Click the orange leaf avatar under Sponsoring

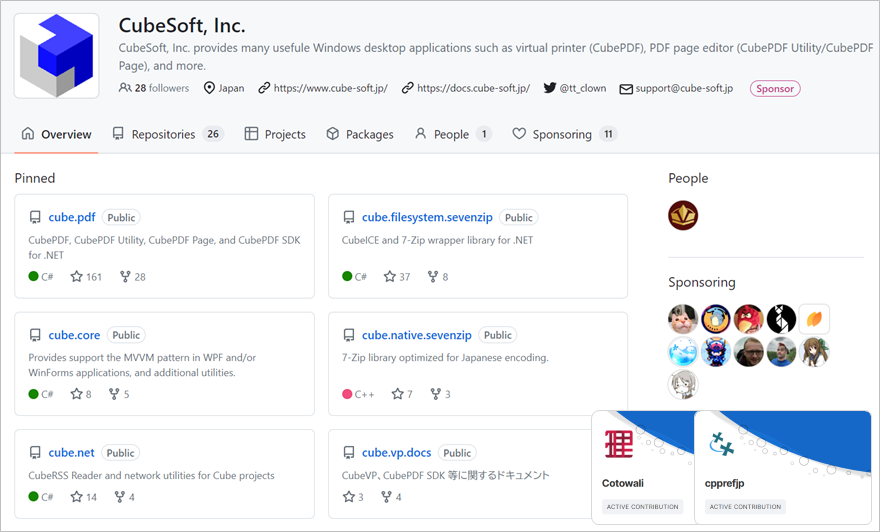coord(814,319)
